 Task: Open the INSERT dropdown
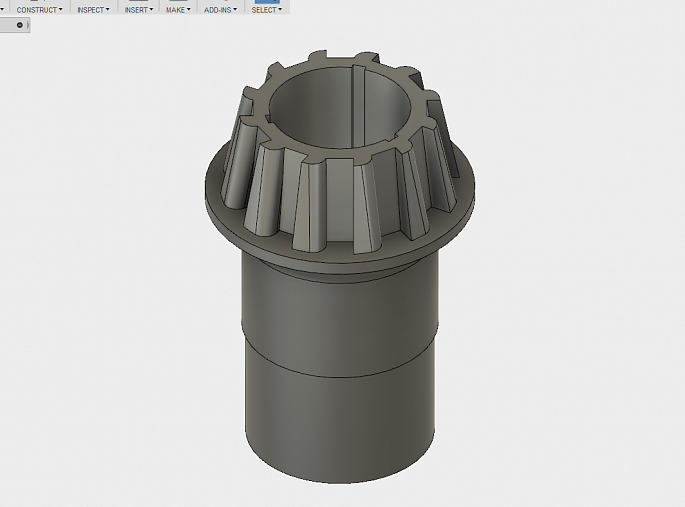tap(139, 9)
